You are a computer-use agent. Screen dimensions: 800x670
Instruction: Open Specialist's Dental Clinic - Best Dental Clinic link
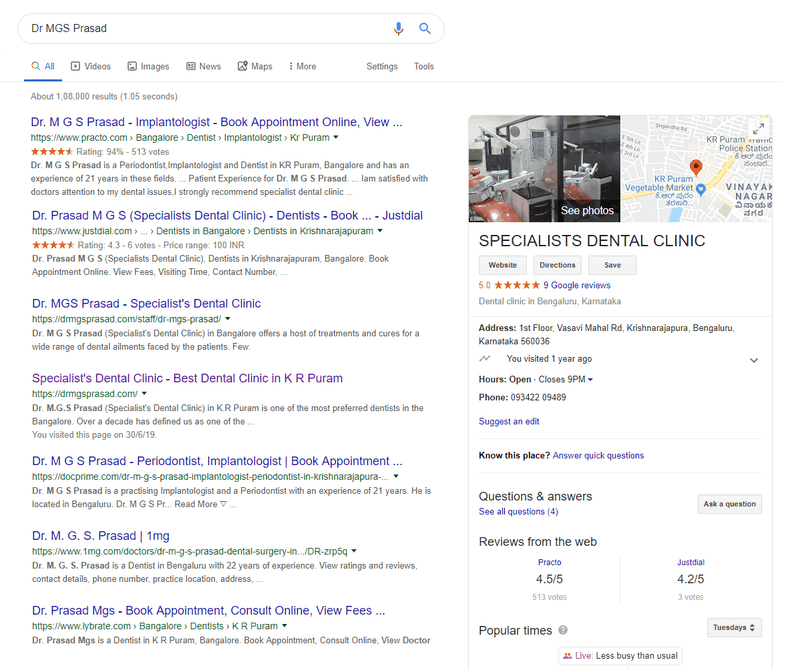click(187, 378)
